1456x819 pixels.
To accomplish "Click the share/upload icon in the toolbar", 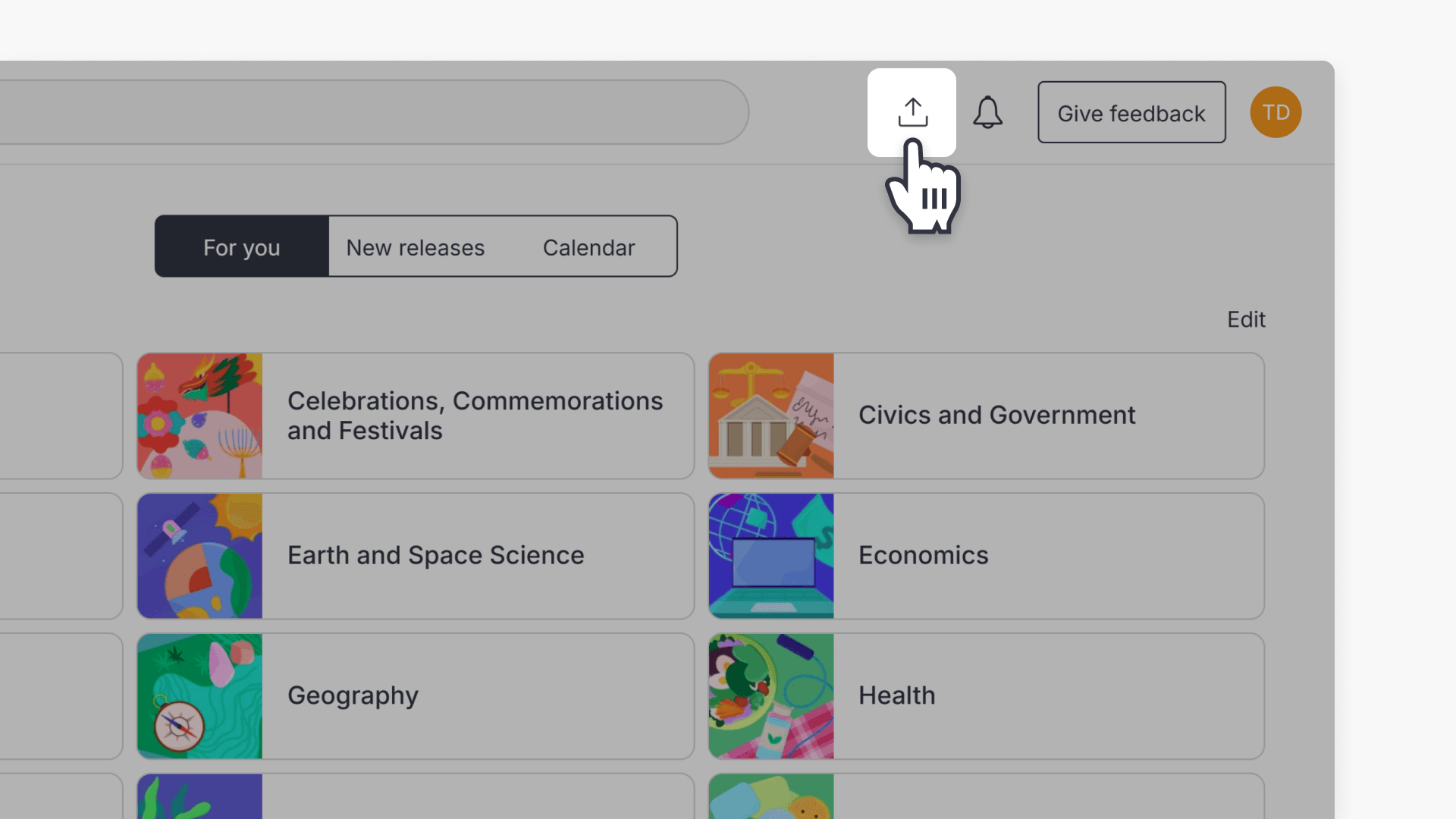I will pyautogui.click(x=912, y=111).
